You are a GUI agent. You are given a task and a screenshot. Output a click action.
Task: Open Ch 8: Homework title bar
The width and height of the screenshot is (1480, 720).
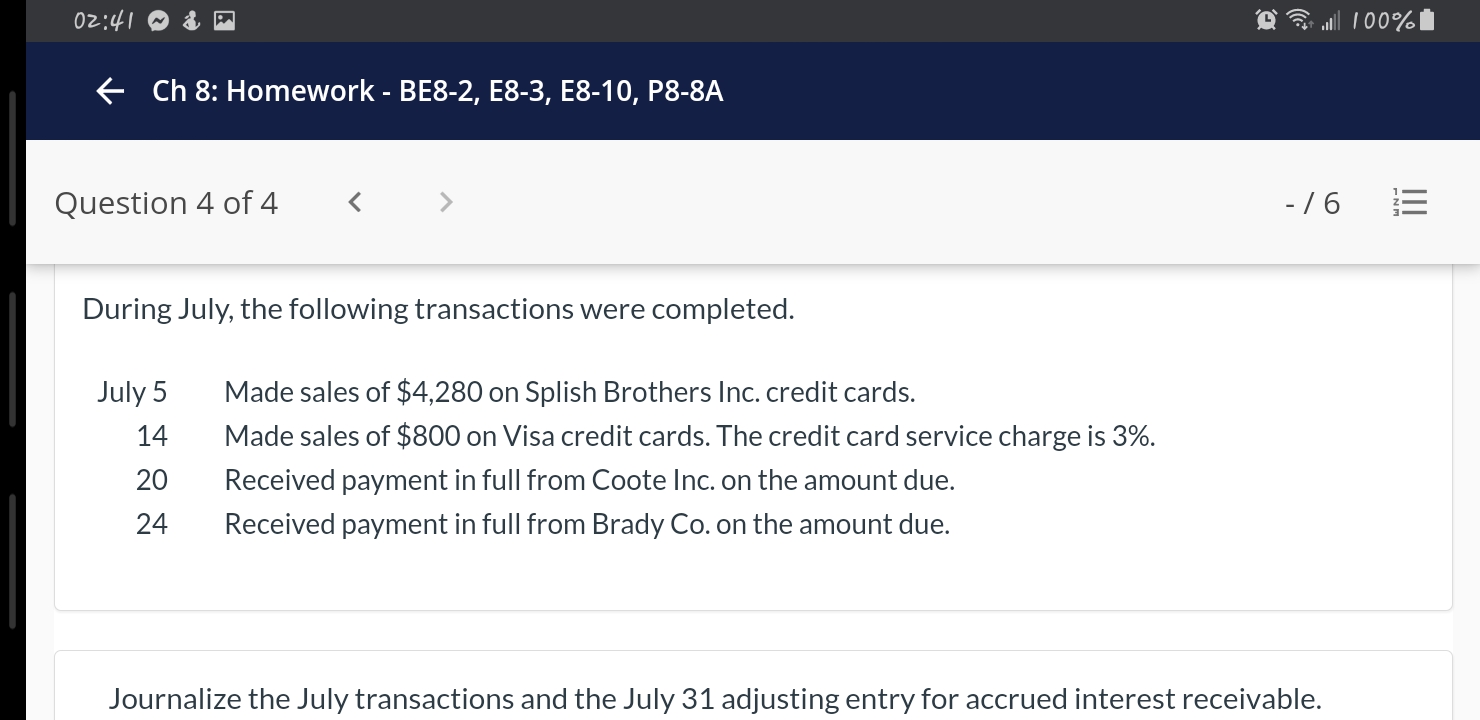[437, 91]
